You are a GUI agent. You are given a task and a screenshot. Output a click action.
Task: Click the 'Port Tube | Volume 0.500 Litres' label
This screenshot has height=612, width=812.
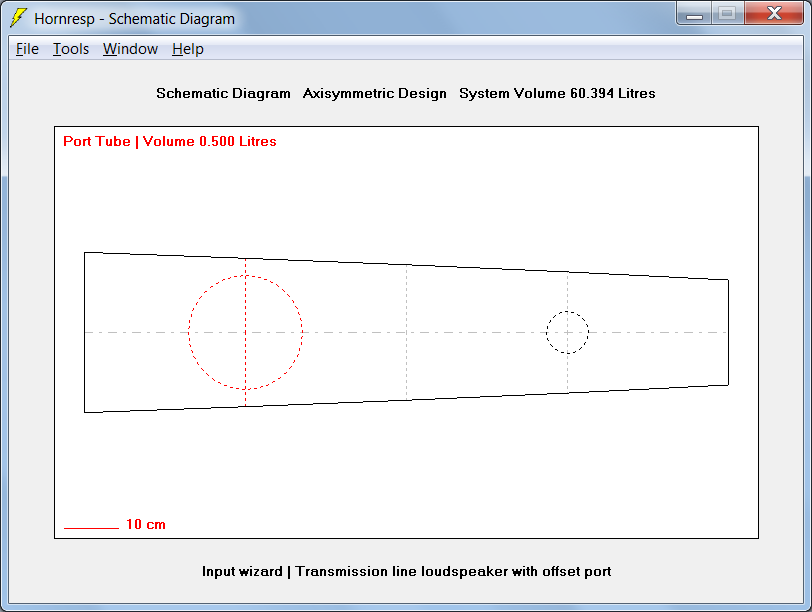(170, 141)
